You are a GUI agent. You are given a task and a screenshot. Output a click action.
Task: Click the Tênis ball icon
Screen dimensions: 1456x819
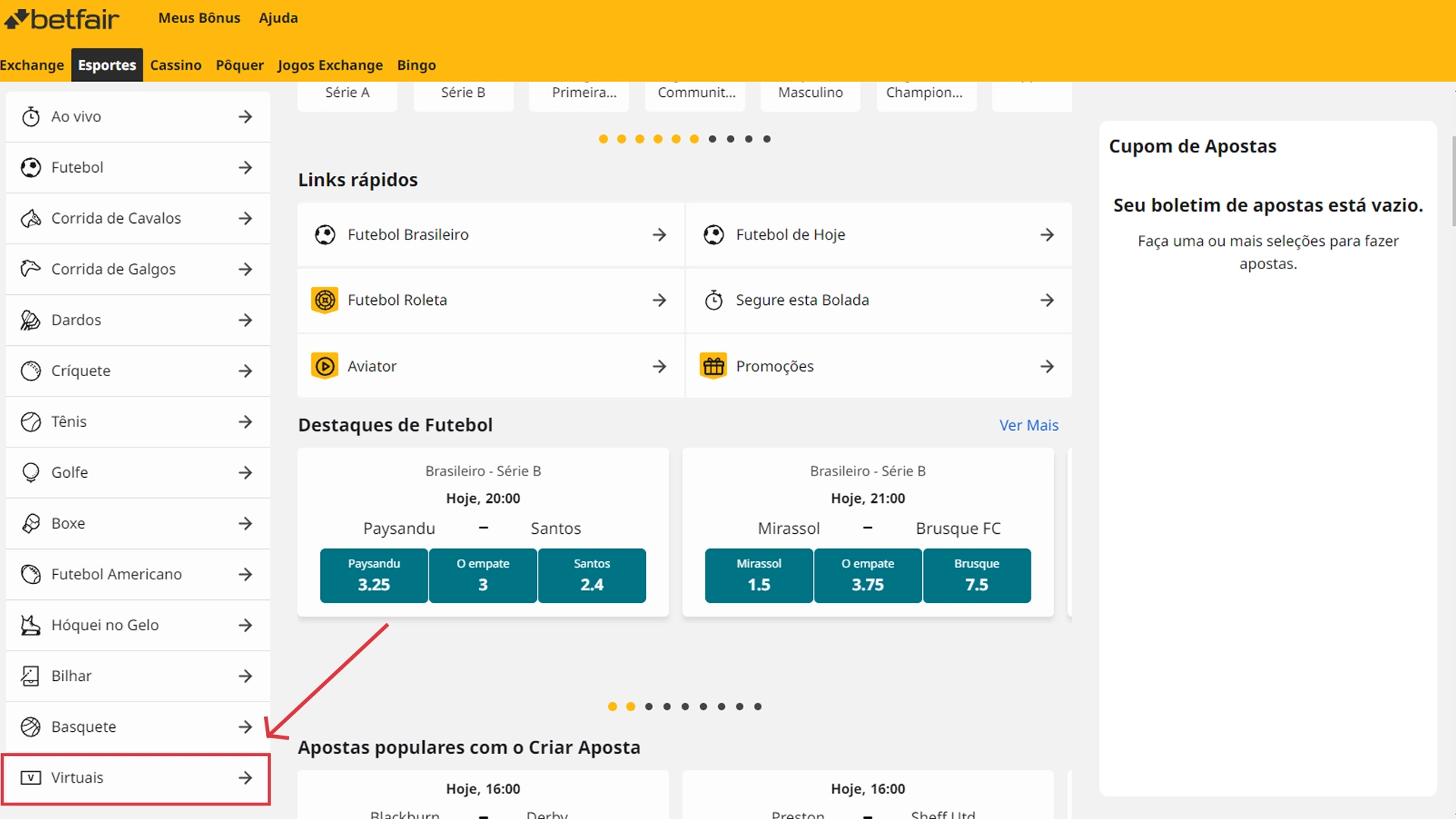[30, 422]
